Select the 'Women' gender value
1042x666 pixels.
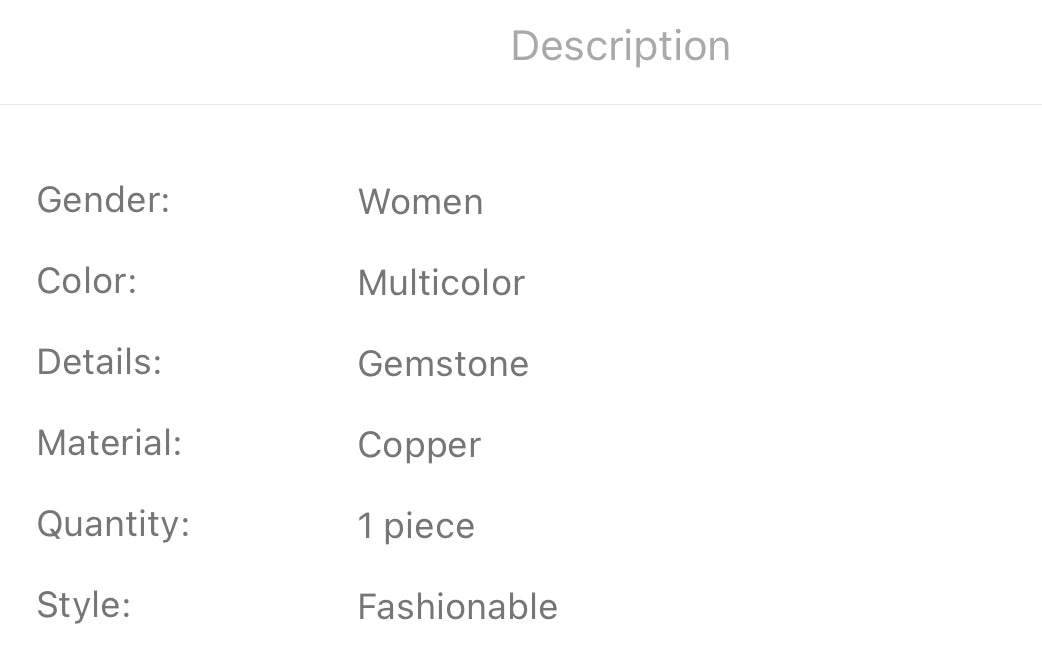tap(420, 202)
